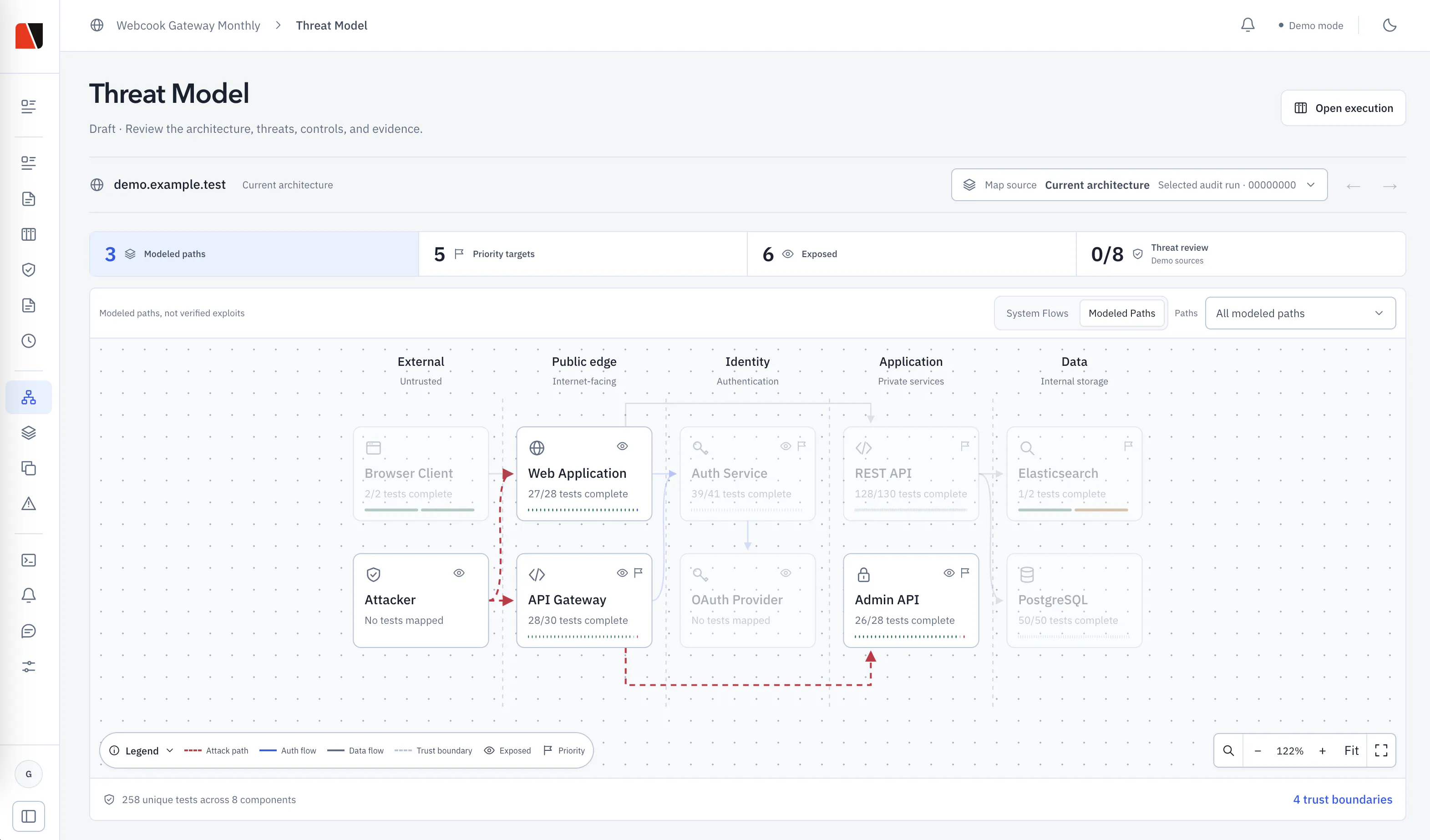Click the Fit zoom button
This screenshot has width=1430, height=840.
(1351, 750)
